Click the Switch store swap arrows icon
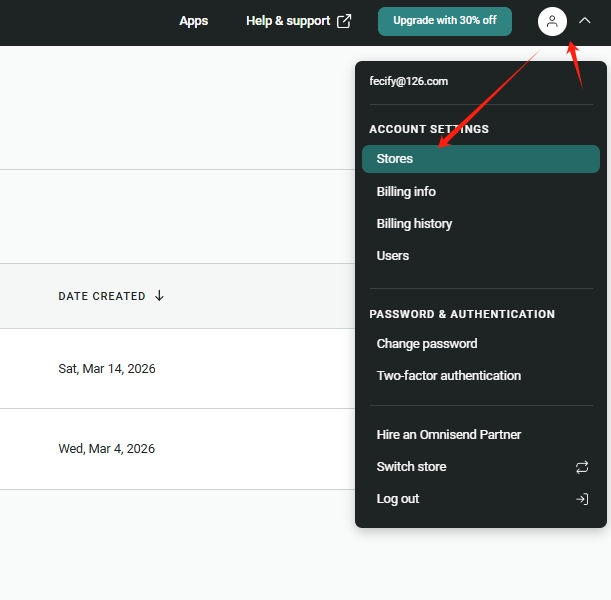The image size is (611, 600). point(582,467)
